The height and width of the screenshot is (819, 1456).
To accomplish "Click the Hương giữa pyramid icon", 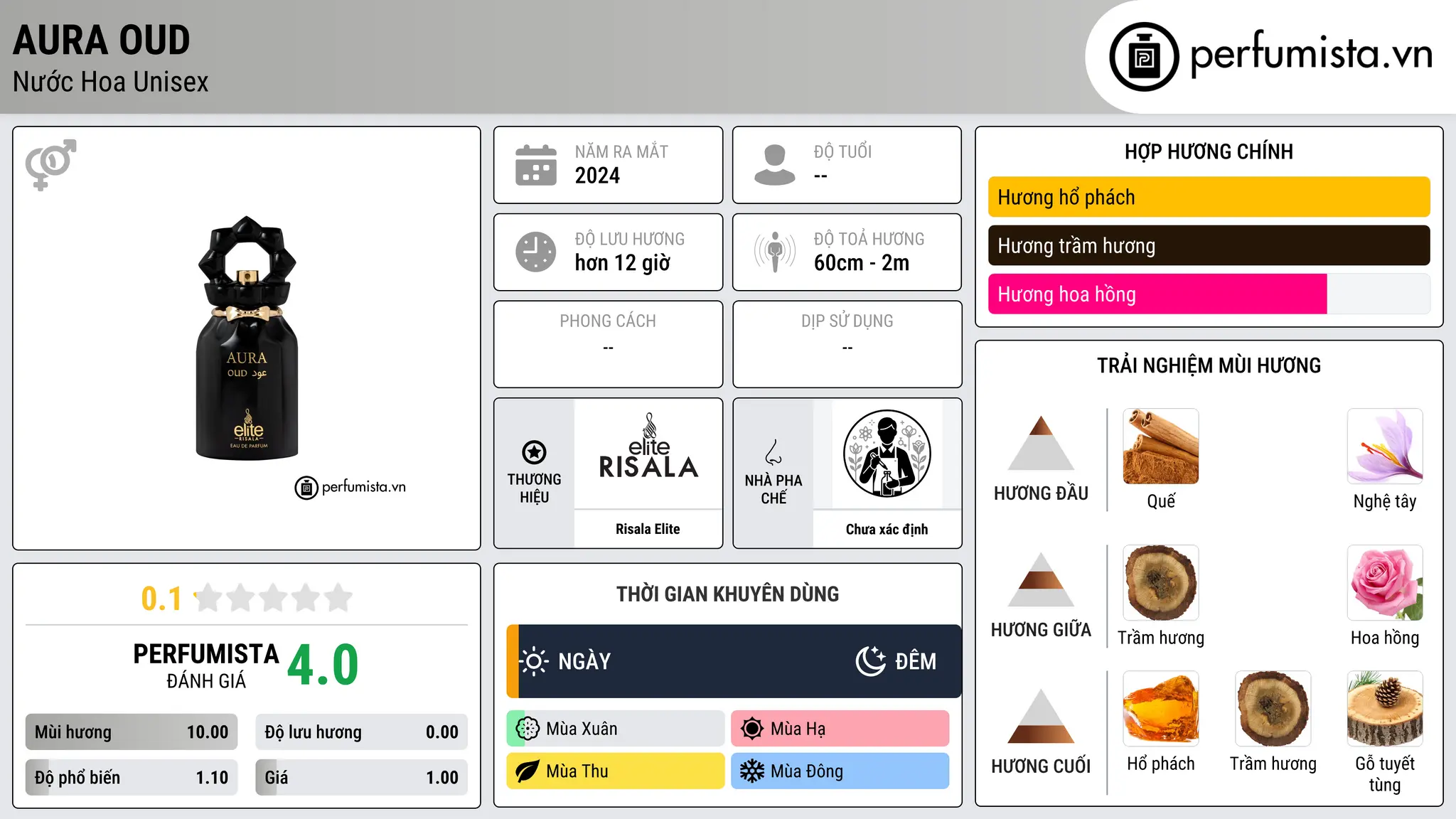I will [x=1041, y=579].
